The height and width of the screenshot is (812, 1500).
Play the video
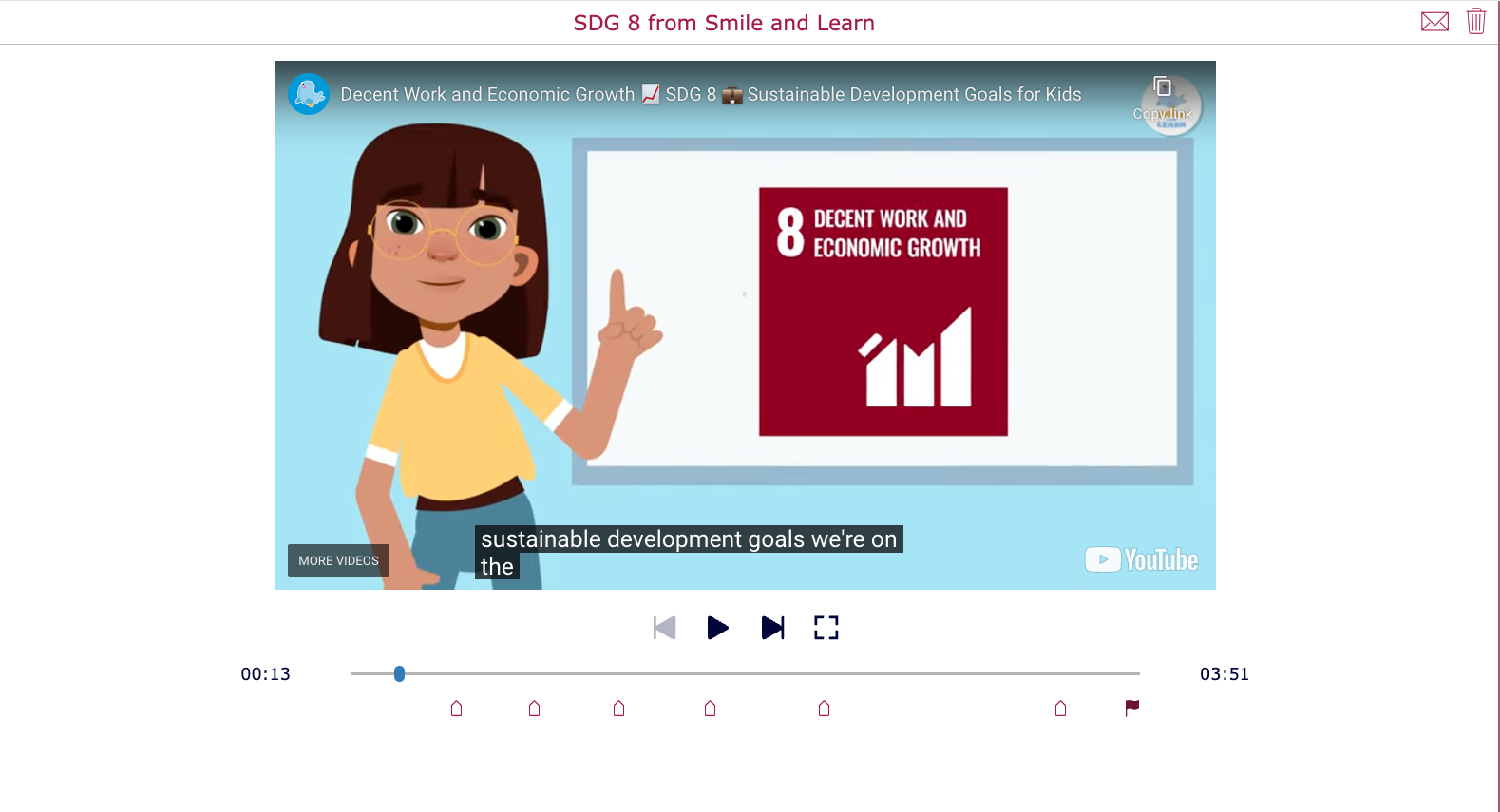click(x=718, y=628)
